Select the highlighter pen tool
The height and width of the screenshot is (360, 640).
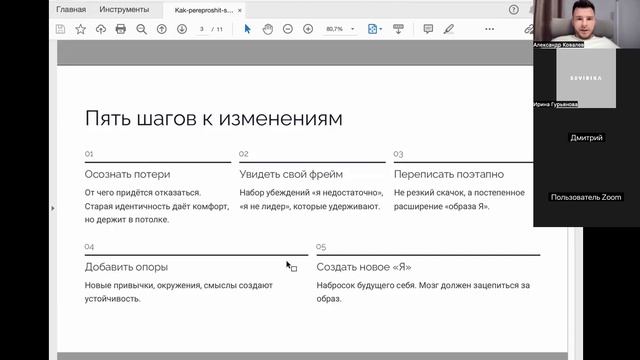(449, 29)
